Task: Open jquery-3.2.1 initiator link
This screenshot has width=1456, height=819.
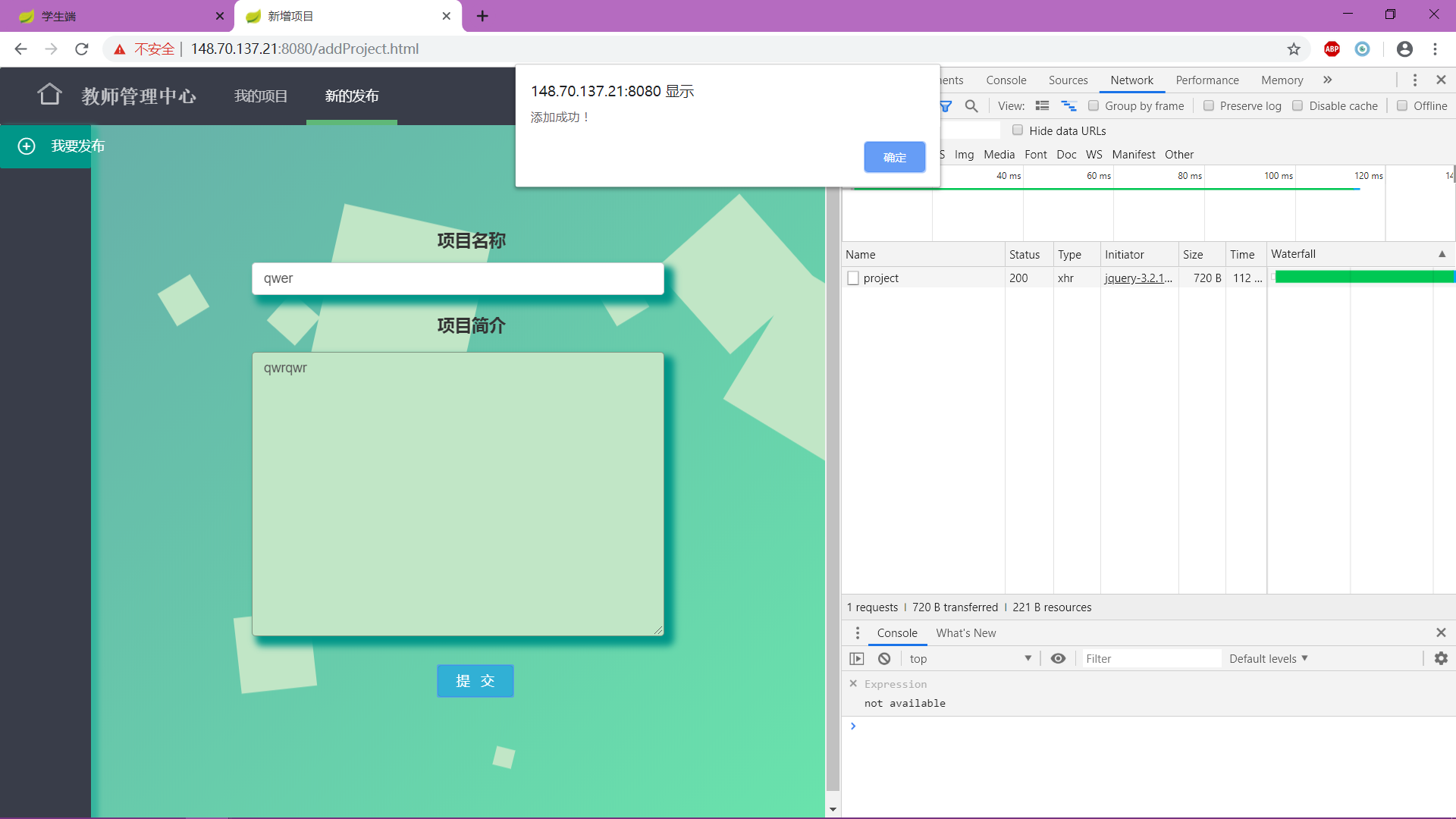Action: click(x=1137, y=278)
